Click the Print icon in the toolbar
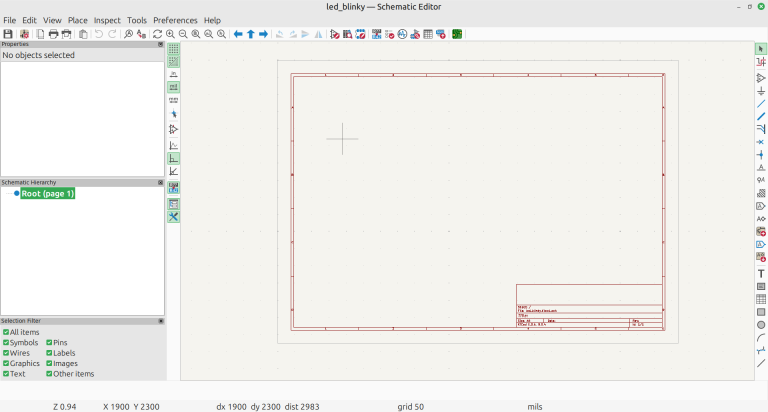Screen dimensions: 768x412 pos(53,34)
